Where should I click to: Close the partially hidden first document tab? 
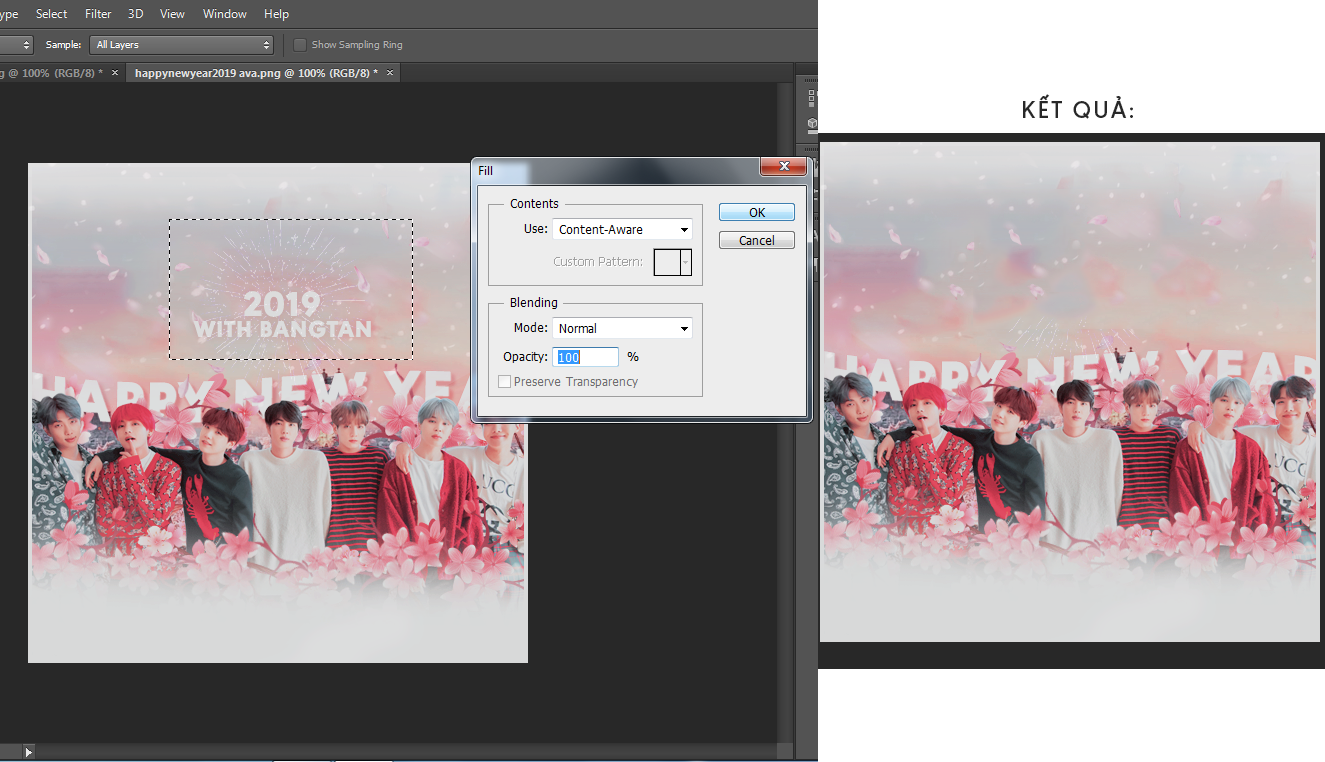pyautogui.click(x=115, y=73)
